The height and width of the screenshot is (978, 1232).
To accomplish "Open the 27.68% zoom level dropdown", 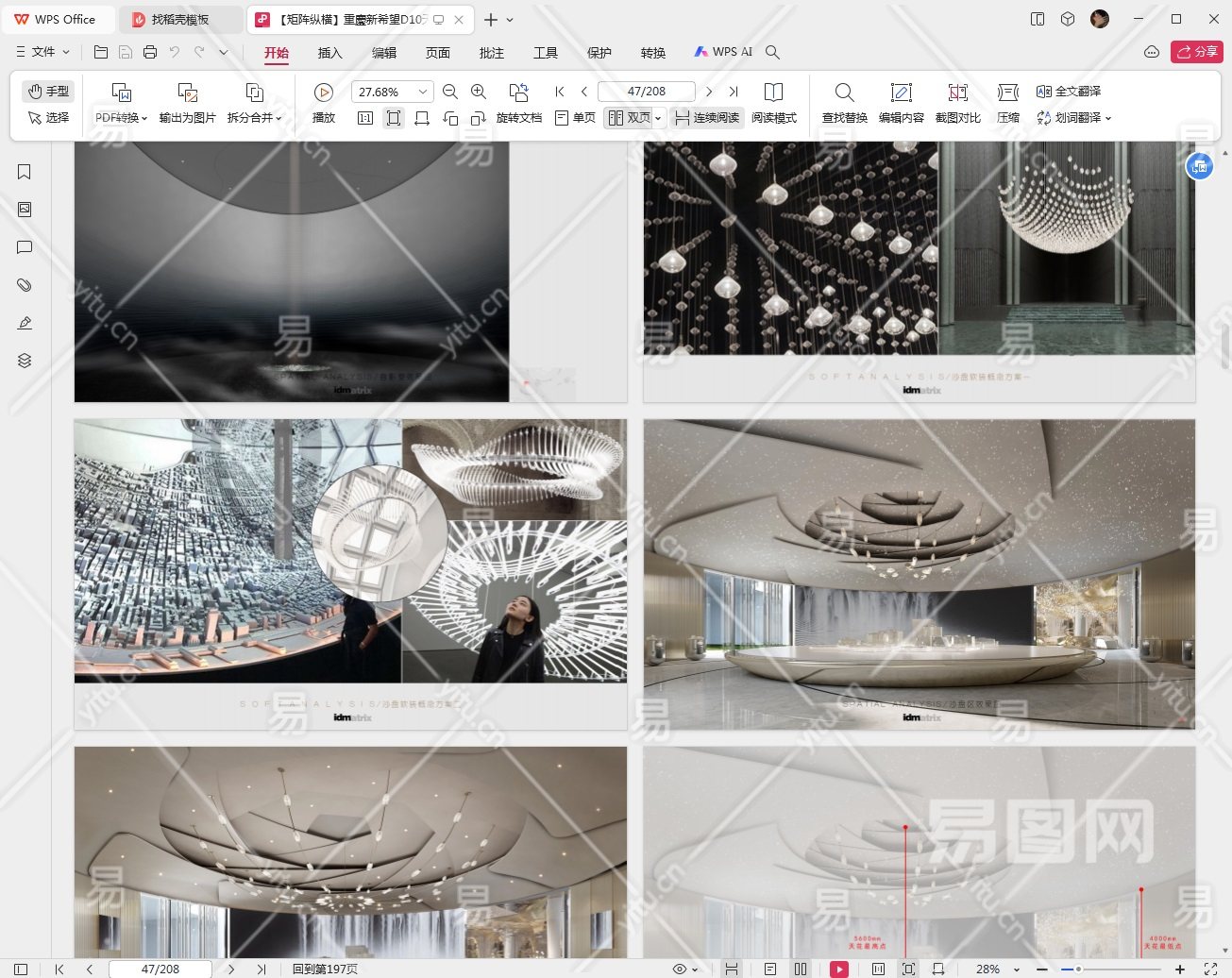I will 423,92.
